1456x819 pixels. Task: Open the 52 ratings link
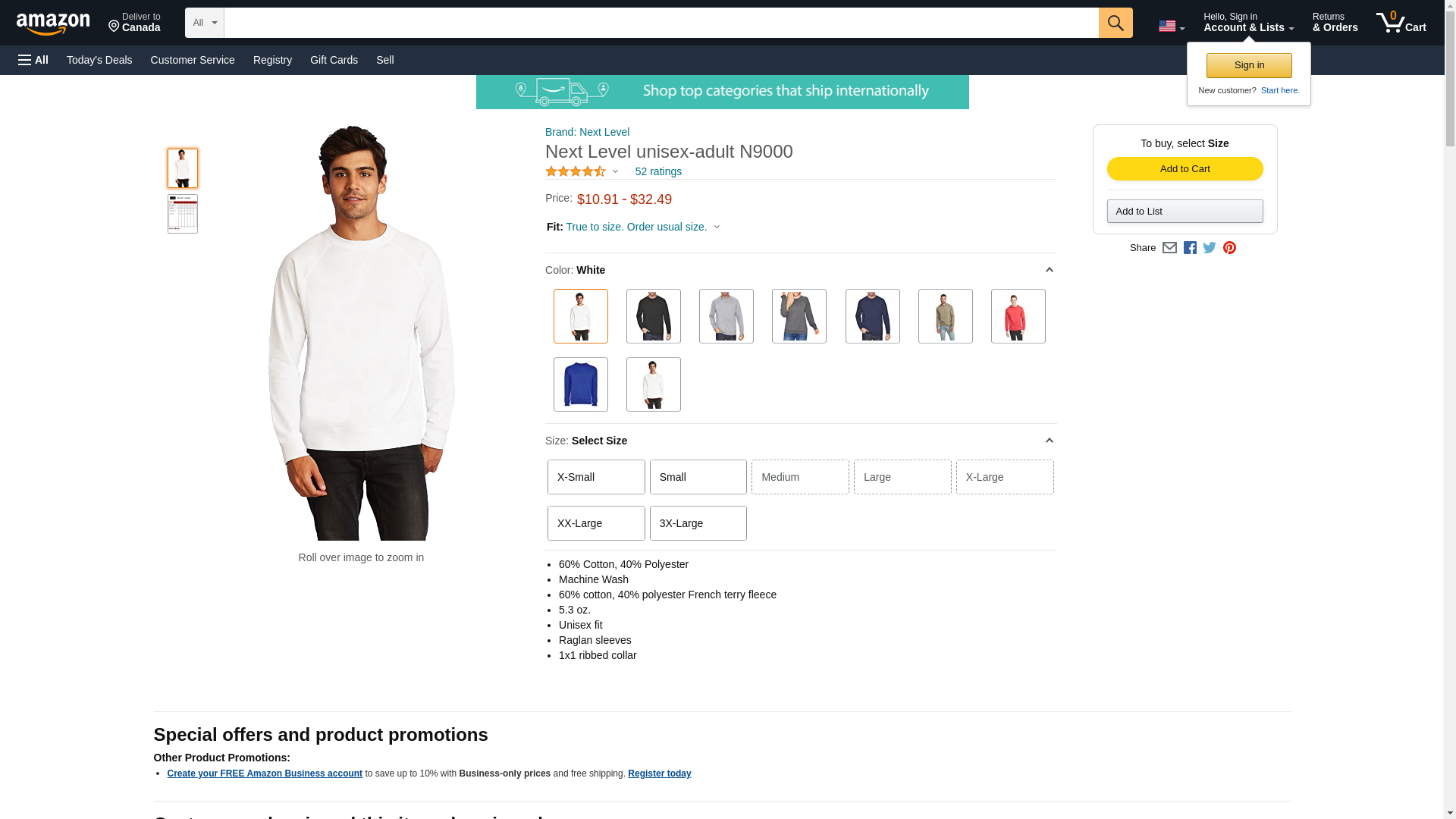coord(658,171)
